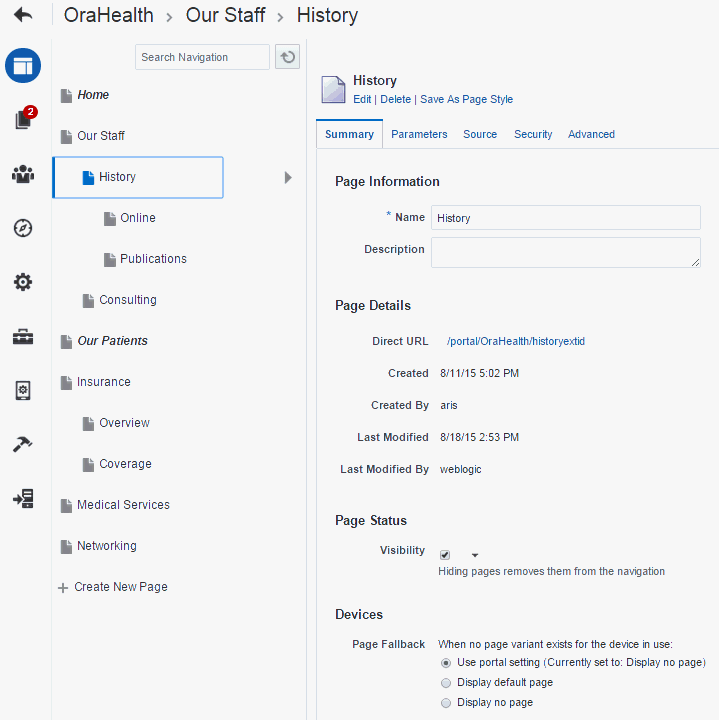719x720 pixels.
Task: Select the History label in the tree
Action: pos(117,177)
